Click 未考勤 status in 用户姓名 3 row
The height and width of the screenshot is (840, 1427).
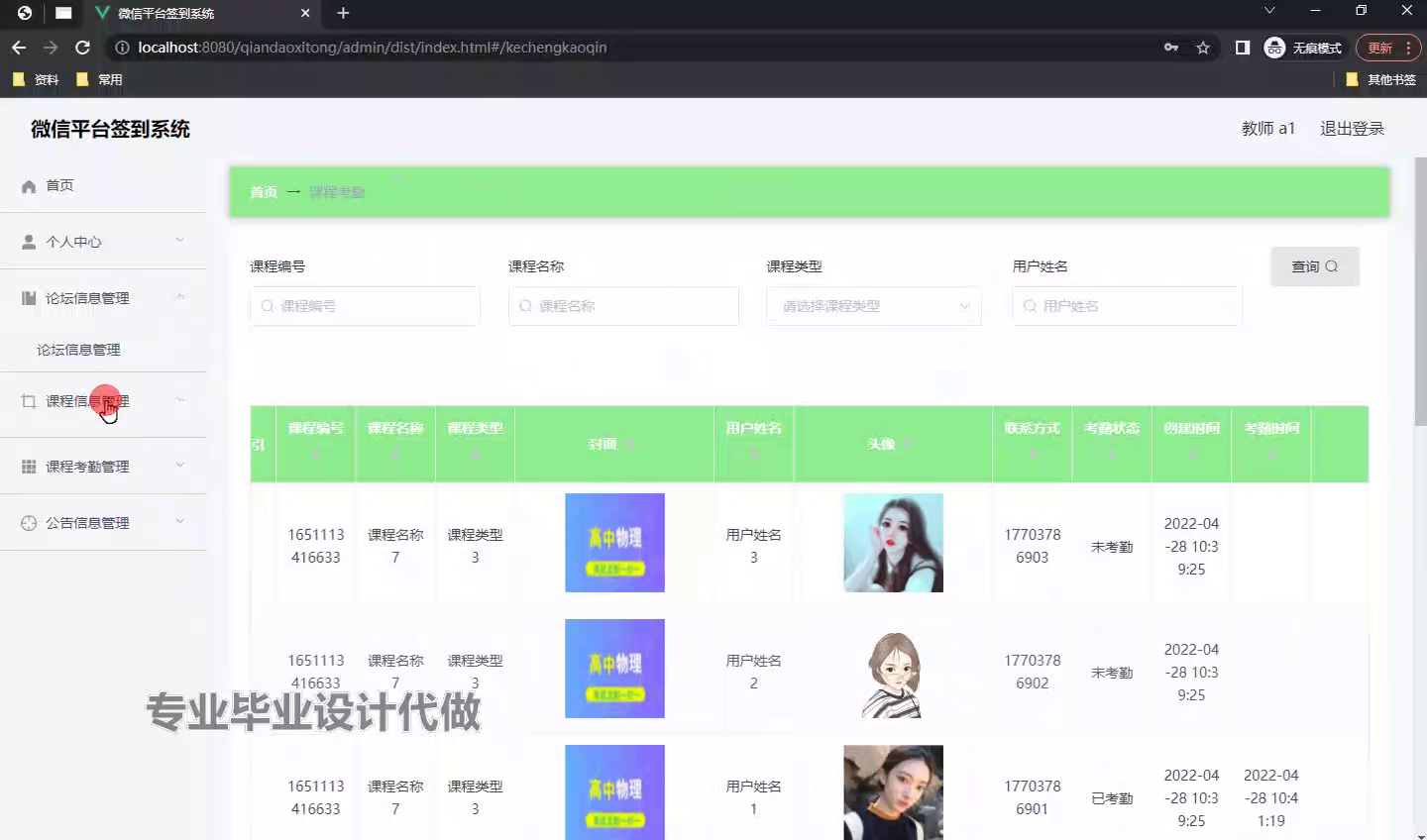(1112, 547)
